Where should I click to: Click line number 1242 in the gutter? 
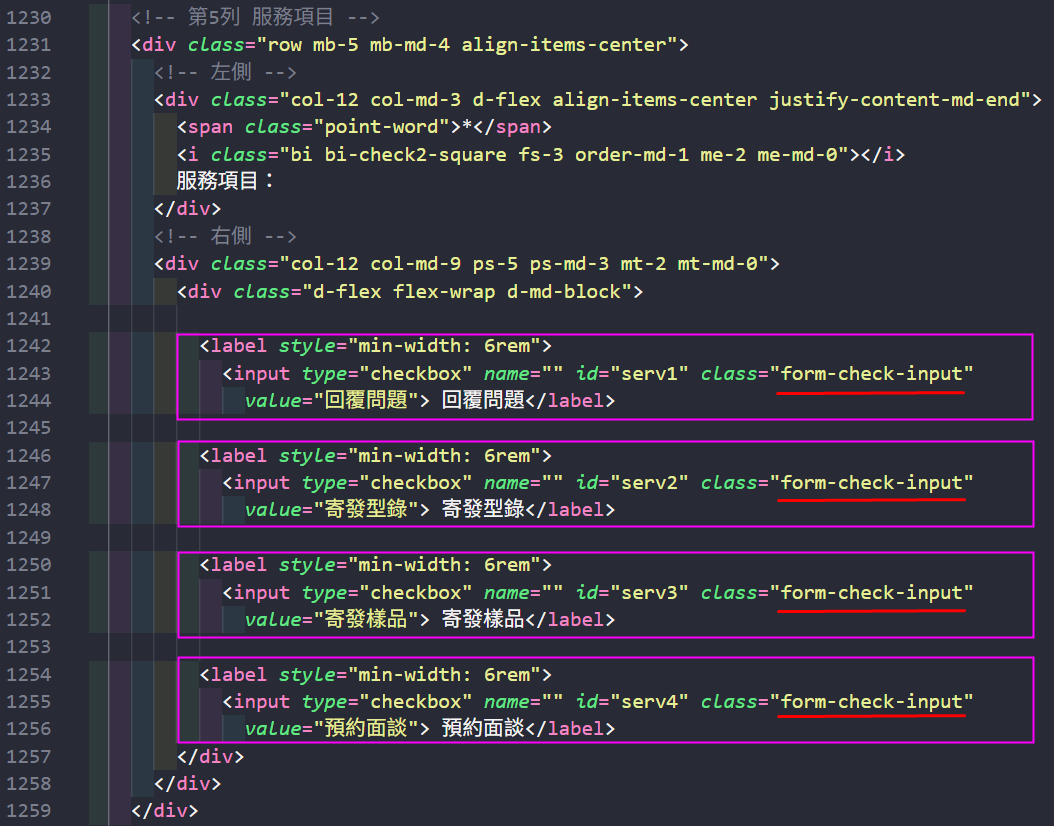coord(28,346)
